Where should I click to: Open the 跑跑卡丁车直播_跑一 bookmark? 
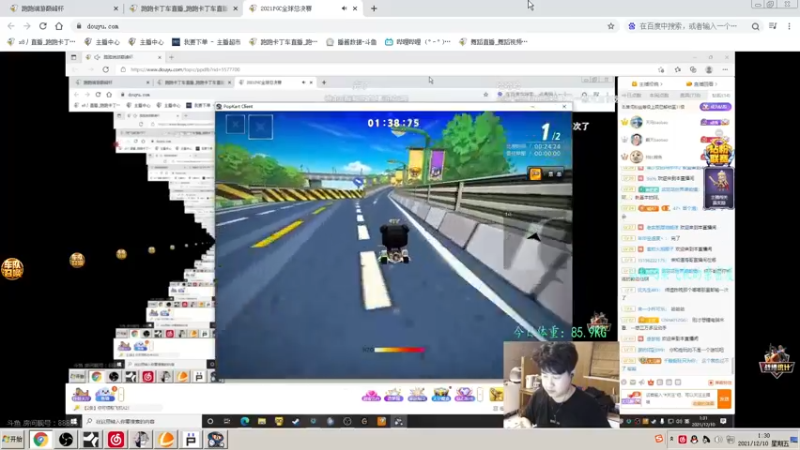click(283, 42)
